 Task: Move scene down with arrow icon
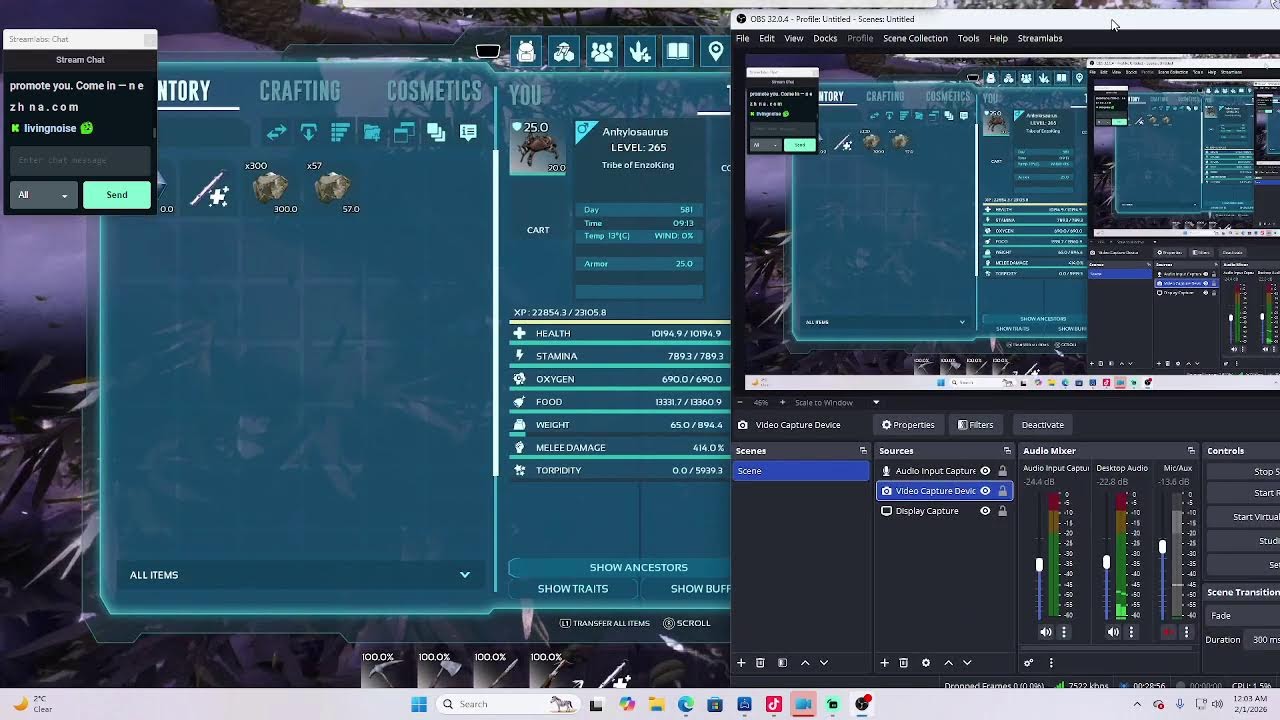pyautogui.click(x=824, y=662)
